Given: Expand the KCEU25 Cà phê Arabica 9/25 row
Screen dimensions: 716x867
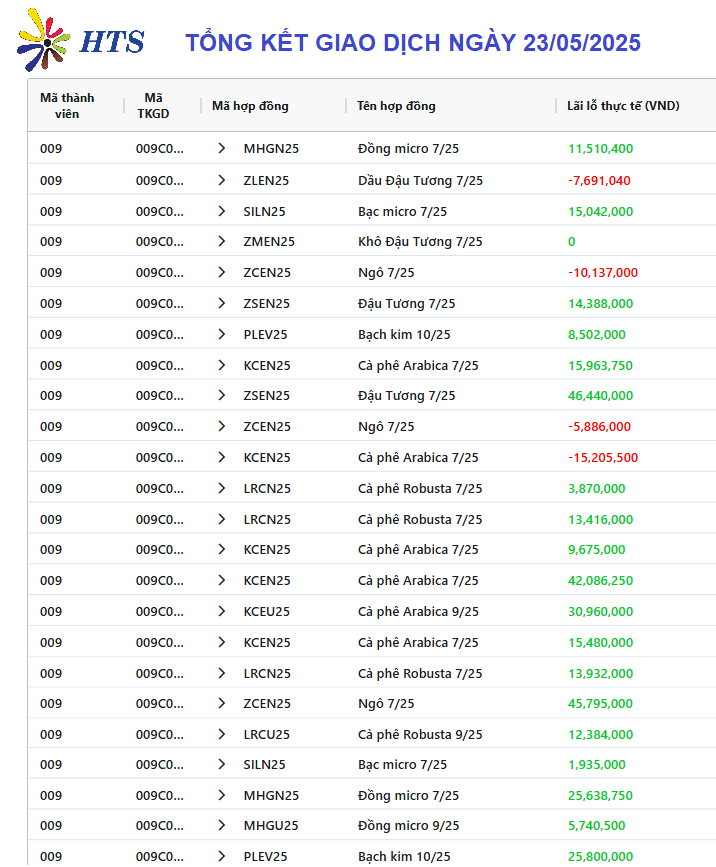Looking at the screenshot, I should point(222,612).
